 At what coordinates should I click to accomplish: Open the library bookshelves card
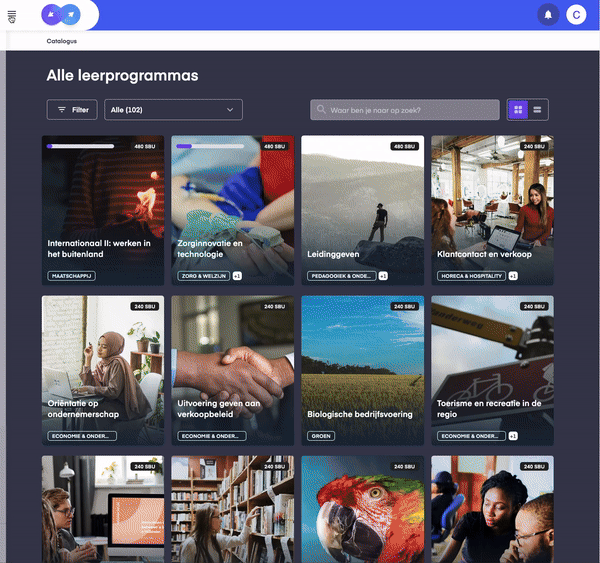(233, 509)
